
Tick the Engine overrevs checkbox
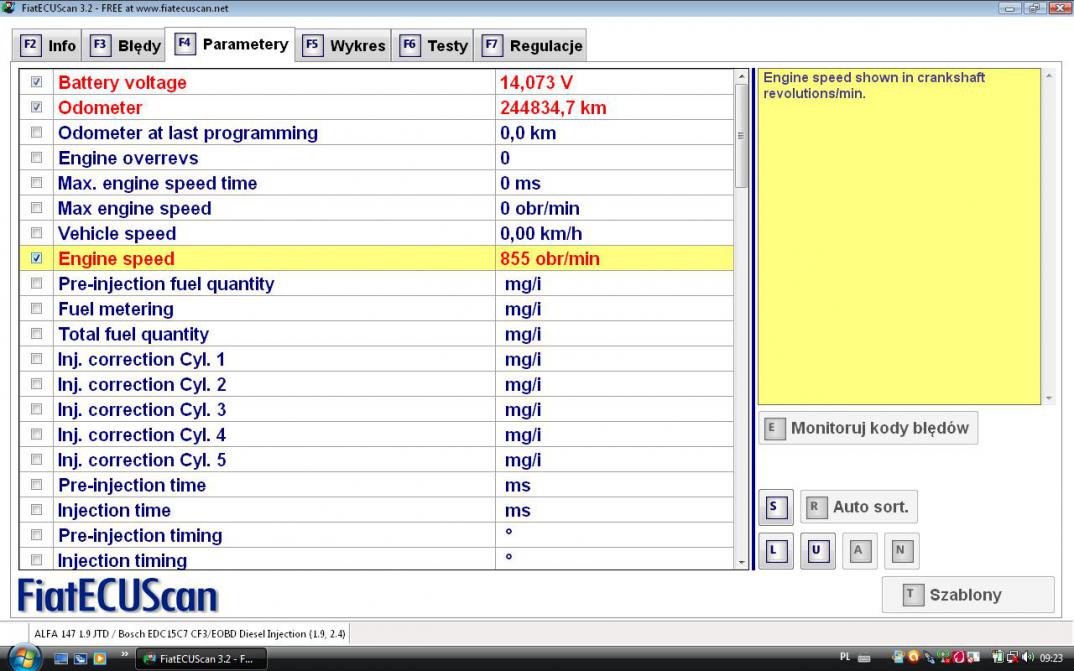click(37, 157)
